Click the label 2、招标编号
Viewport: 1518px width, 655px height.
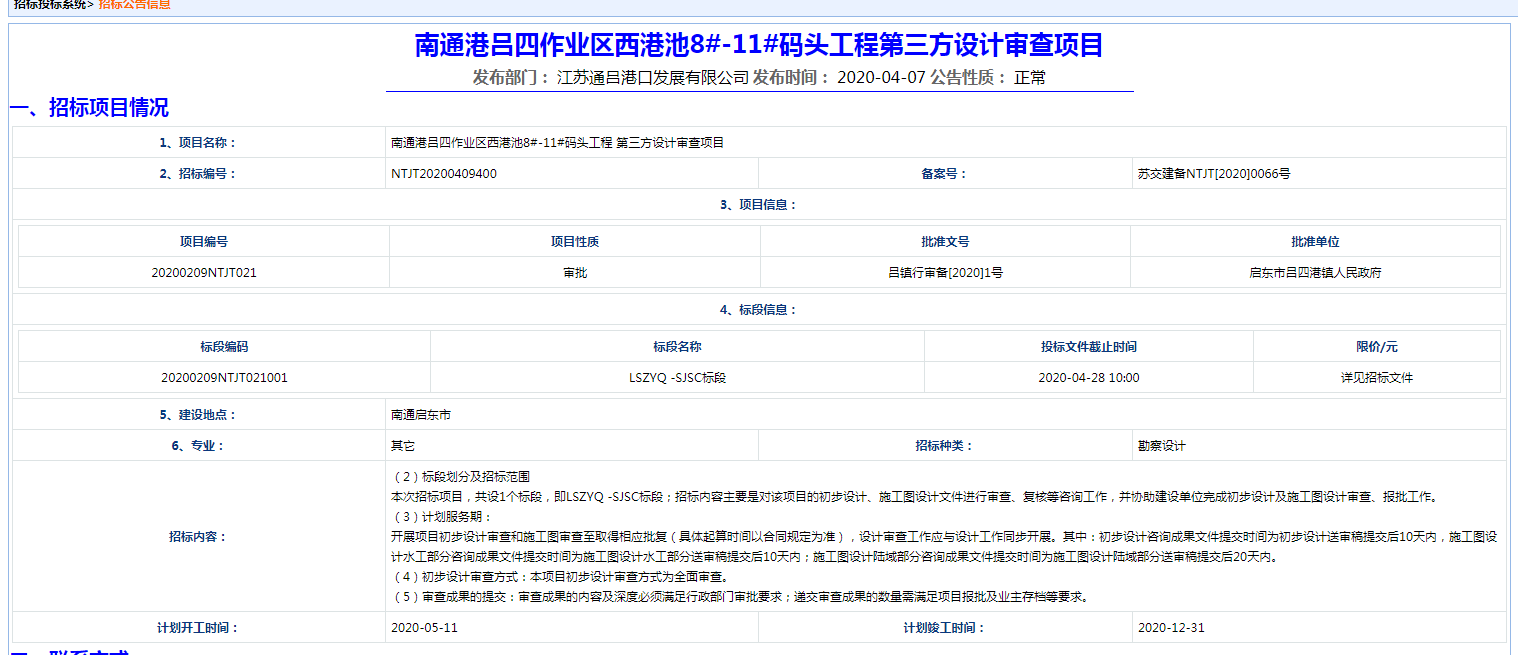199,174
